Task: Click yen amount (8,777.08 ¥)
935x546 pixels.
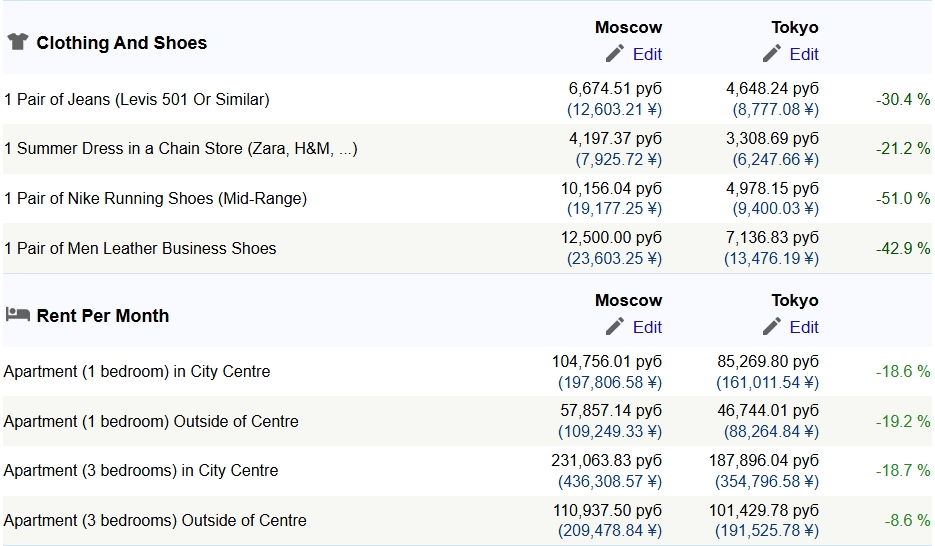Action: (x=776, y=110)
